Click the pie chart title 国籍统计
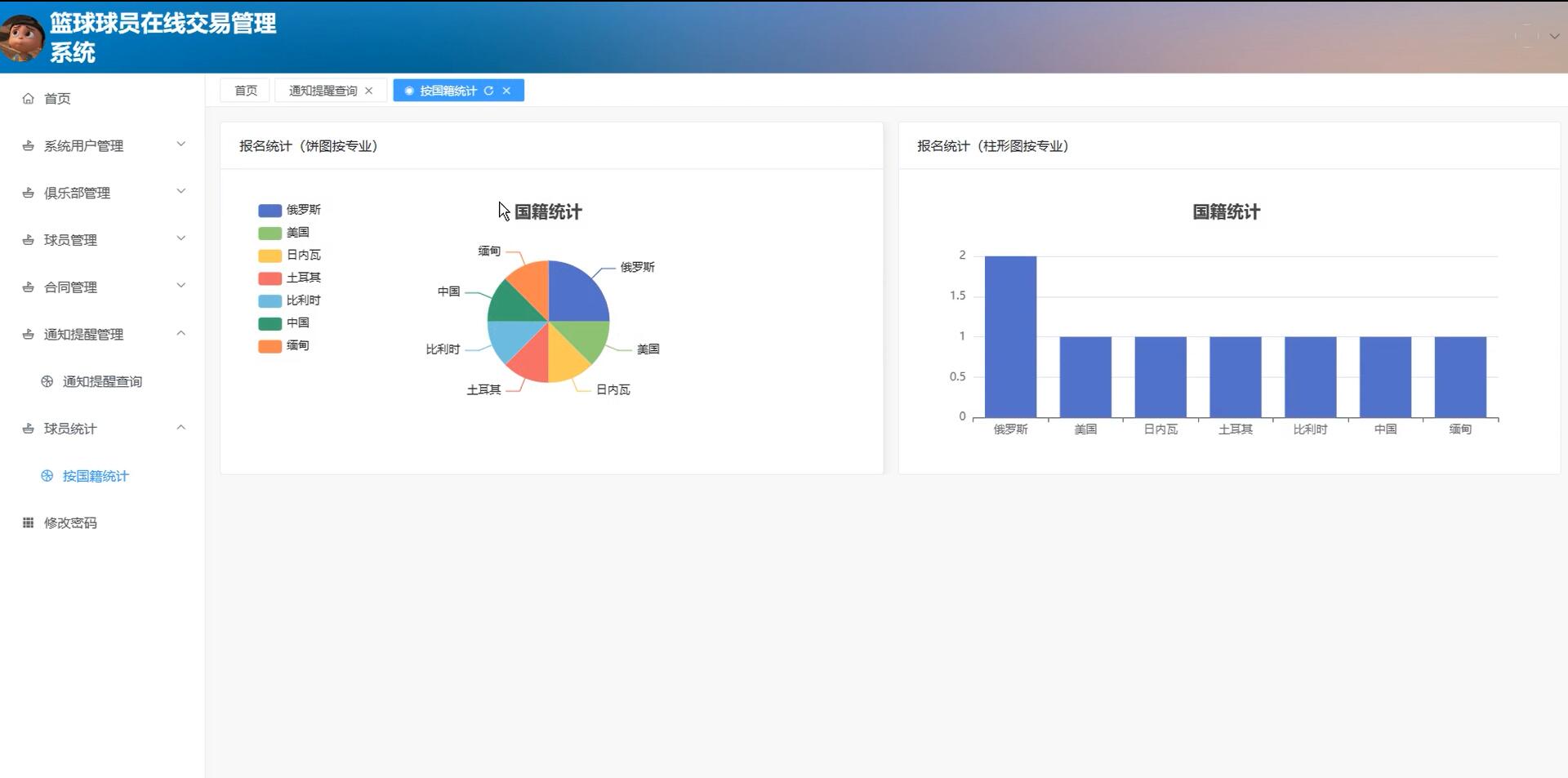Screen dimensions: 1568x778 (548, 212)
